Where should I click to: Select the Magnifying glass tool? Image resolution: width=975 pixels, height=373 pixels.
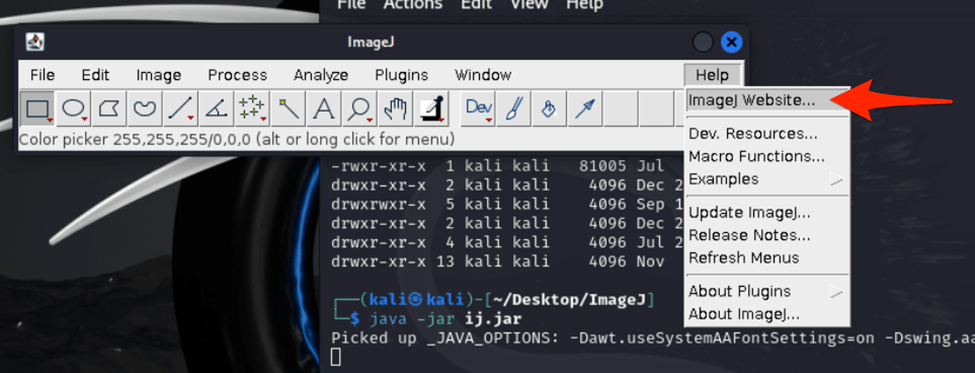coord(359,109)
